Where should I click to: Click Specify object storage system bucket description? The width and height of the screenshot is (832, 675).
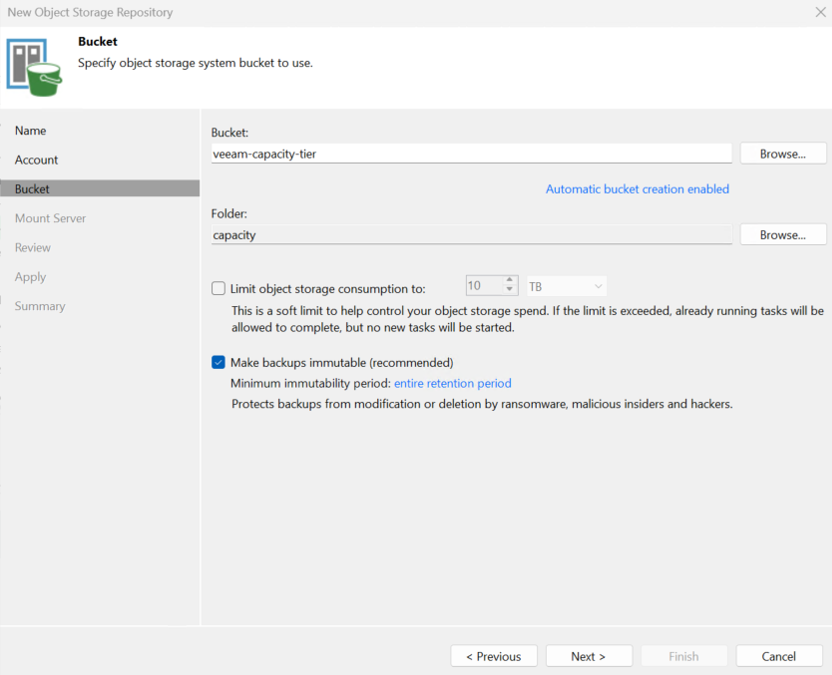coord(195,63)
